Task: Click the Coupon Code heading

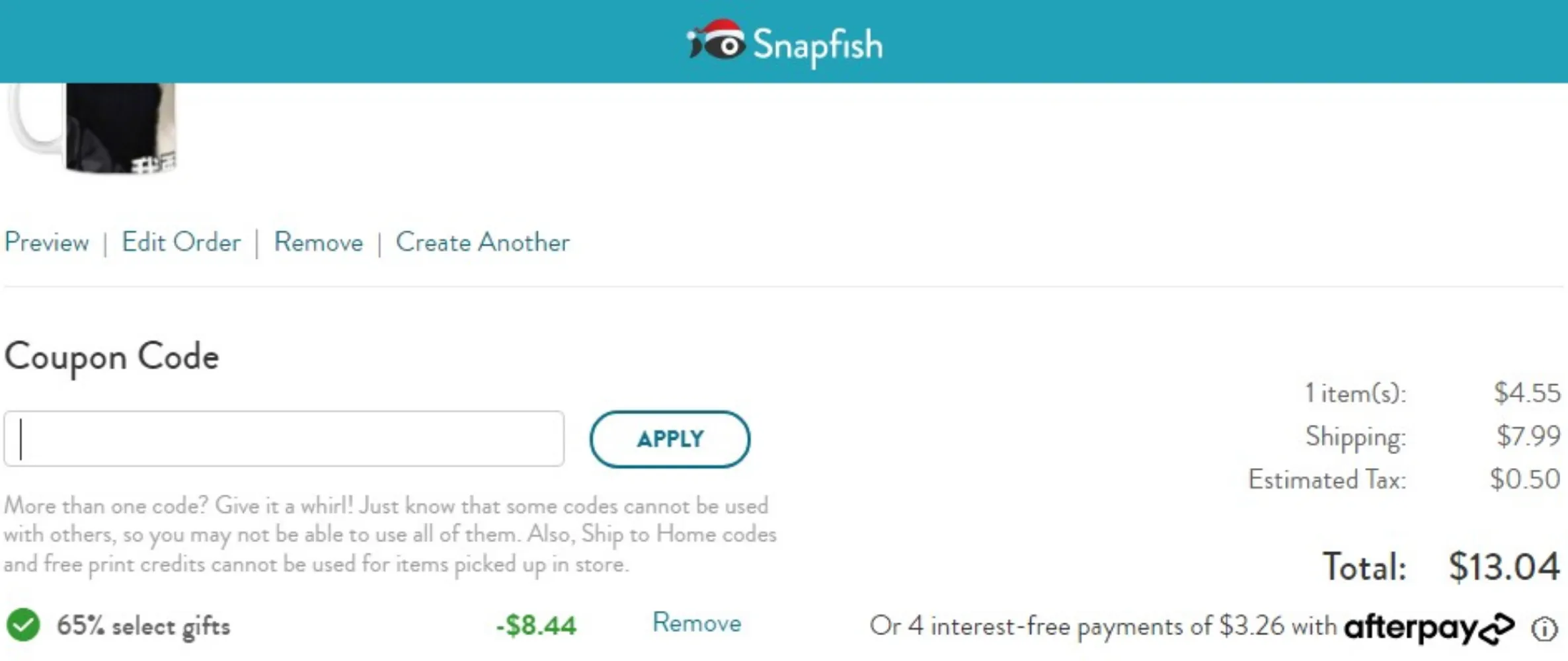Action: 111,357
